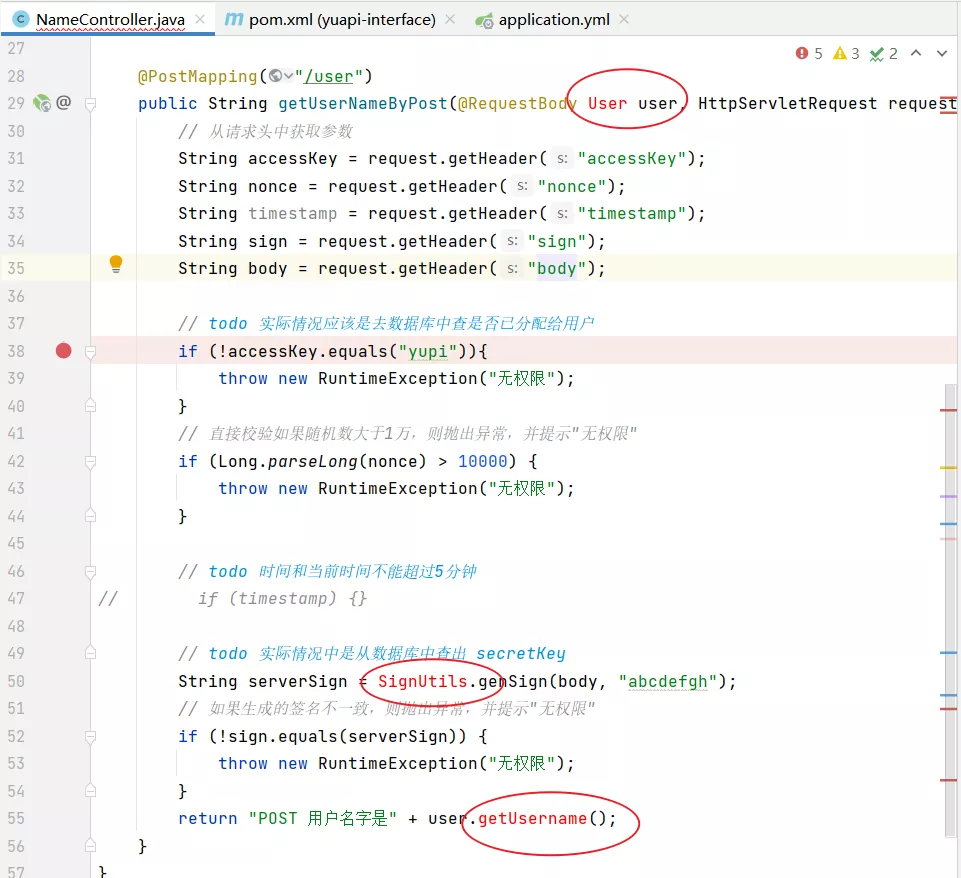Click line number 38 in the gutter

click(x=17, y=351)
